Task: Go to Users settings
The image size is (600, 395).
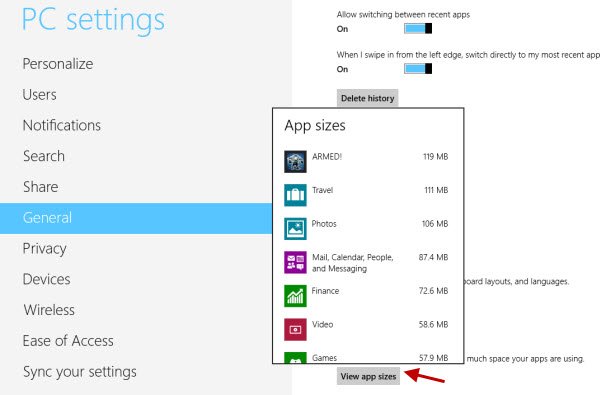Action: tap(39, 95)
